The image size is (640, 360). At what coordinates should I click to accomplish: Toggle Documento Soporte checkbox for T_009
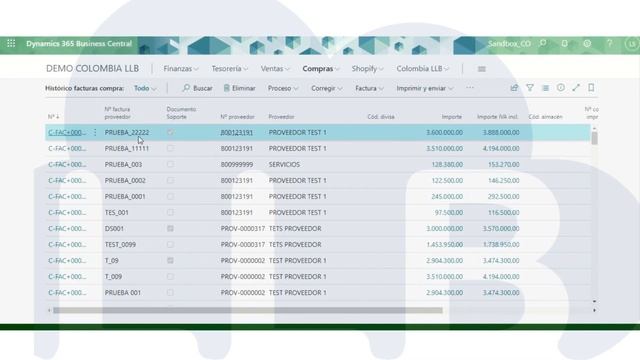[x=170, y=277]
